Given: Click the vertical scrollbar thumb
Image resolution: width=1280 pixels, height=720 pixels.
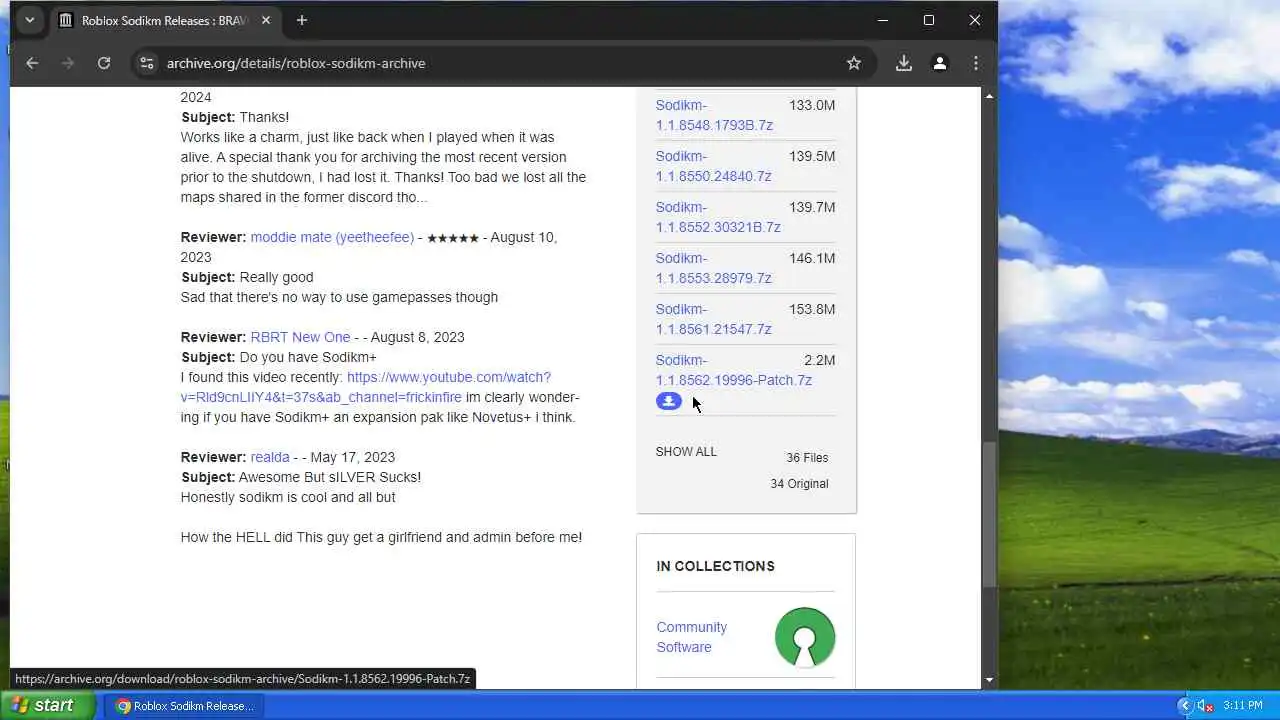Looking at the screenshot, I should (x=989, y=514).
